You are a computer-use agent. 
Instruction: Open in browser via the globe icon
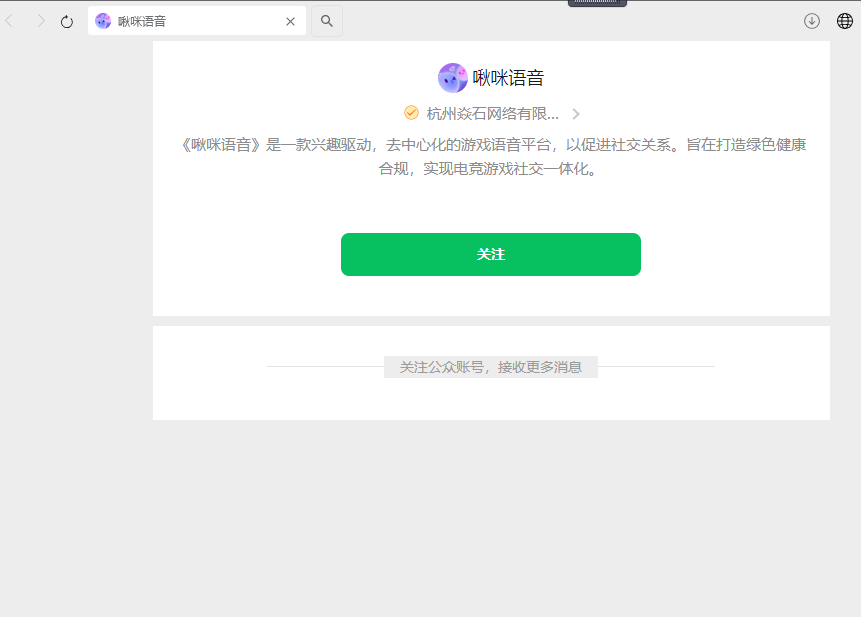point(845,21)
